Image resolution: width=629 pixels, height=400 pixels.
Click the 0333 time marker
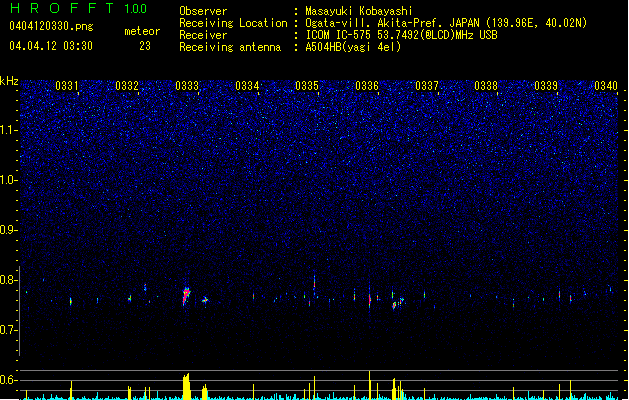pyautogui.click(x=187, y=85)
